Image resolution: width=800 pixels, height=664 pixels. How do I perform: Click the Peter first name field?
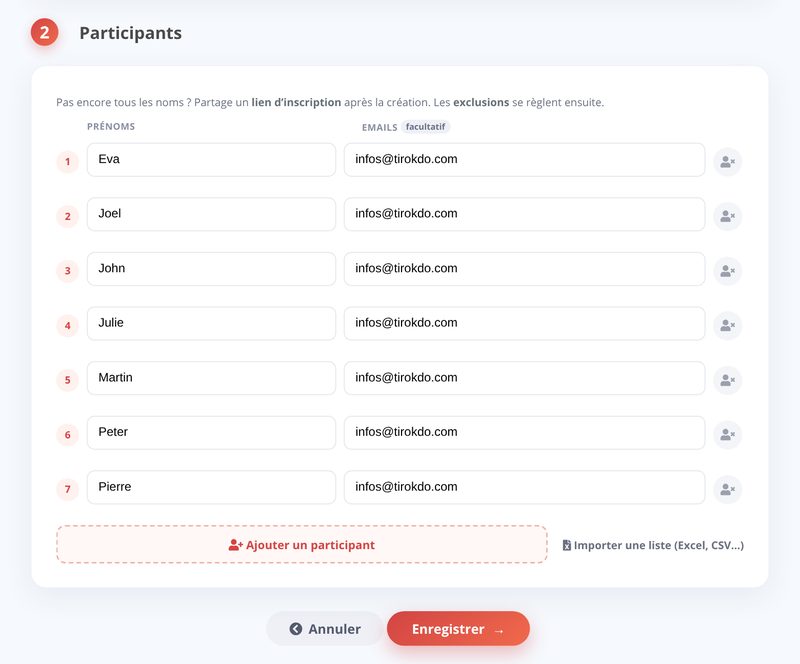tap(211, 433)
